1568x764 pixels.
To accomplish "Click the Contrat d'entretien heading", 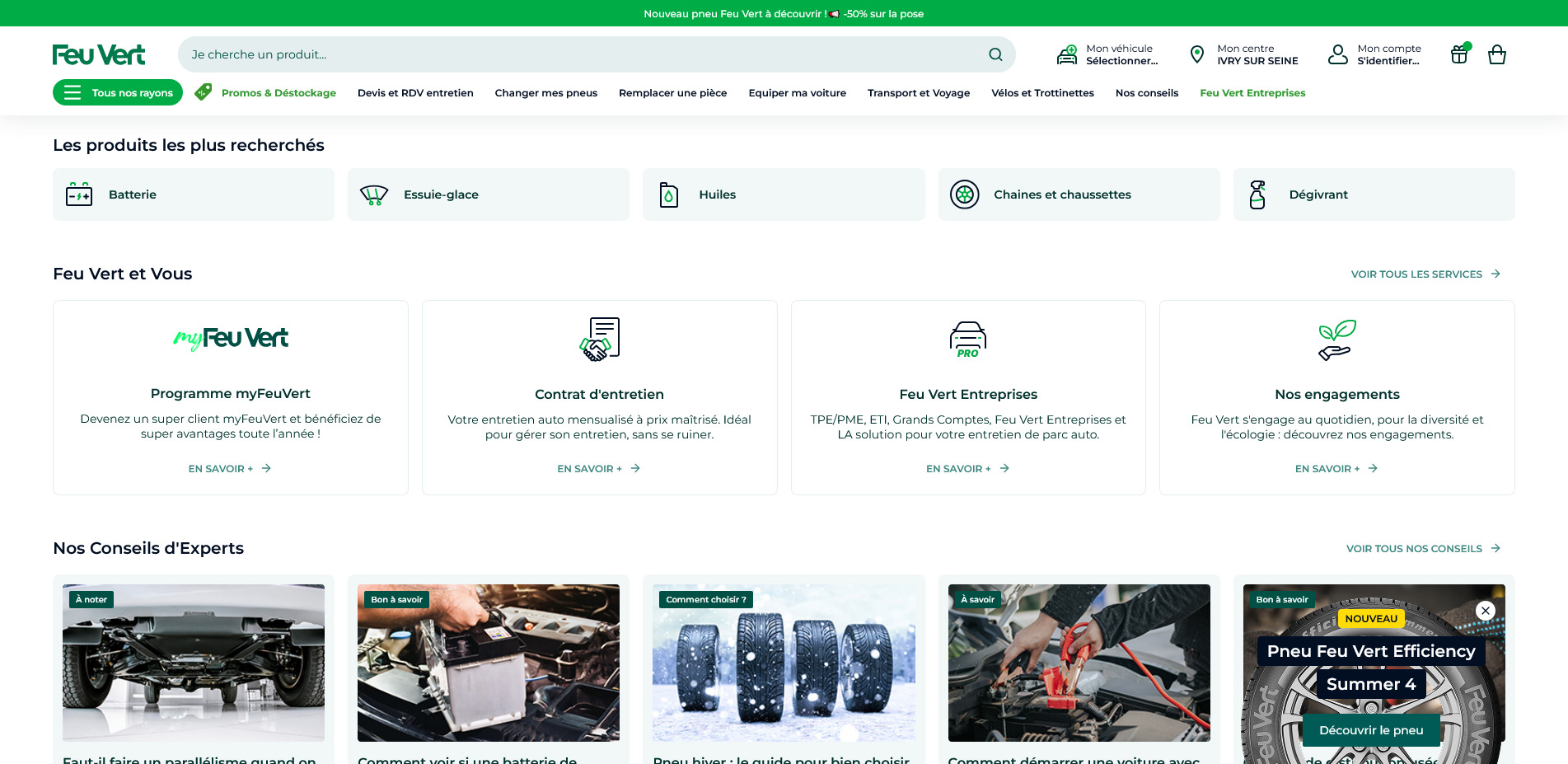I will (599, 394).
